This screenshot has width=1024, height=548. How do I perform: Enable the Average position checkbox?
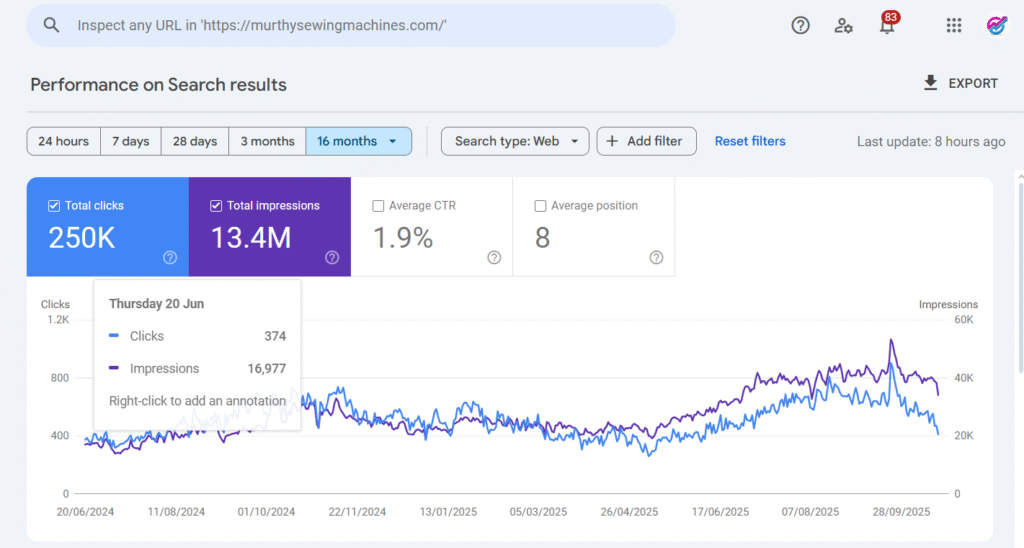tap(540, 206)
